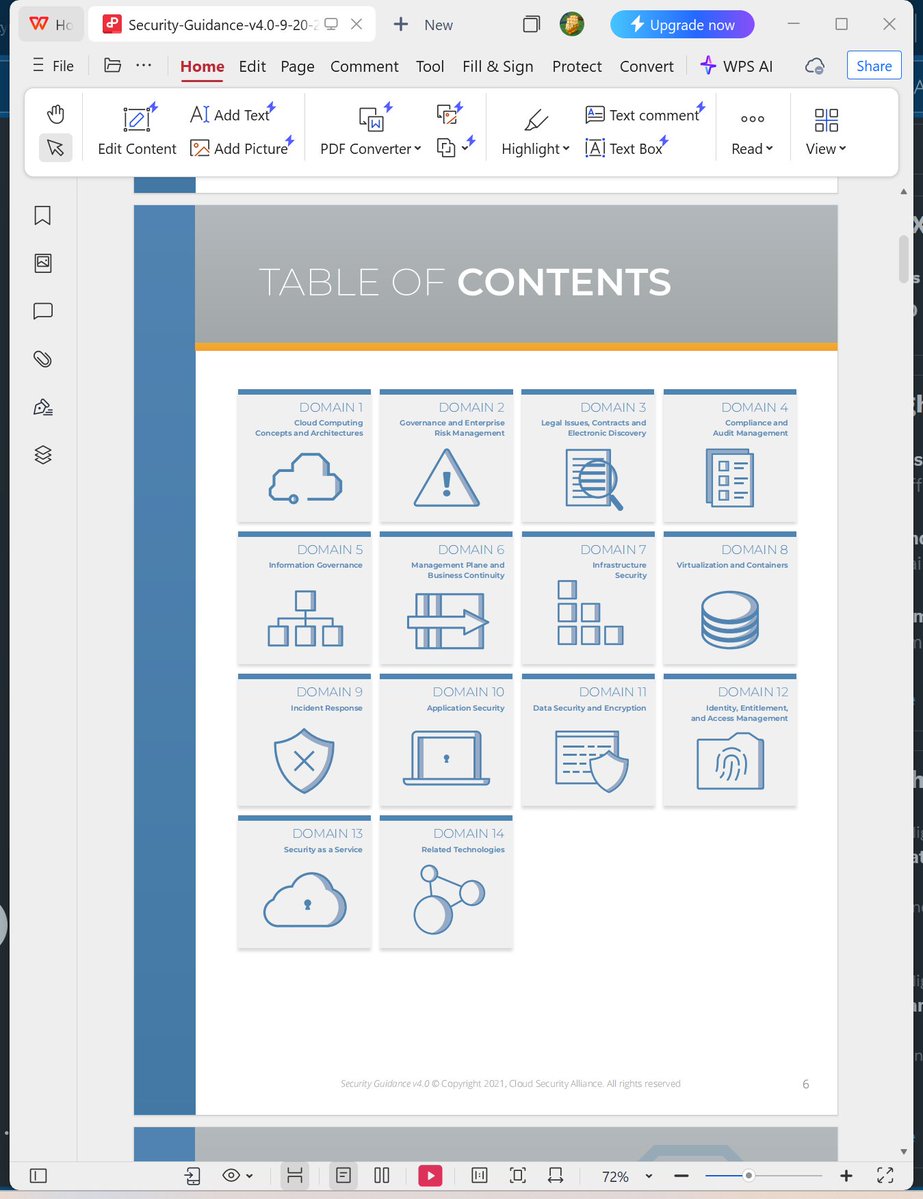Screen dimensions: 923x1199
Task: Click the Text comment tool
Action: [644, 115]
